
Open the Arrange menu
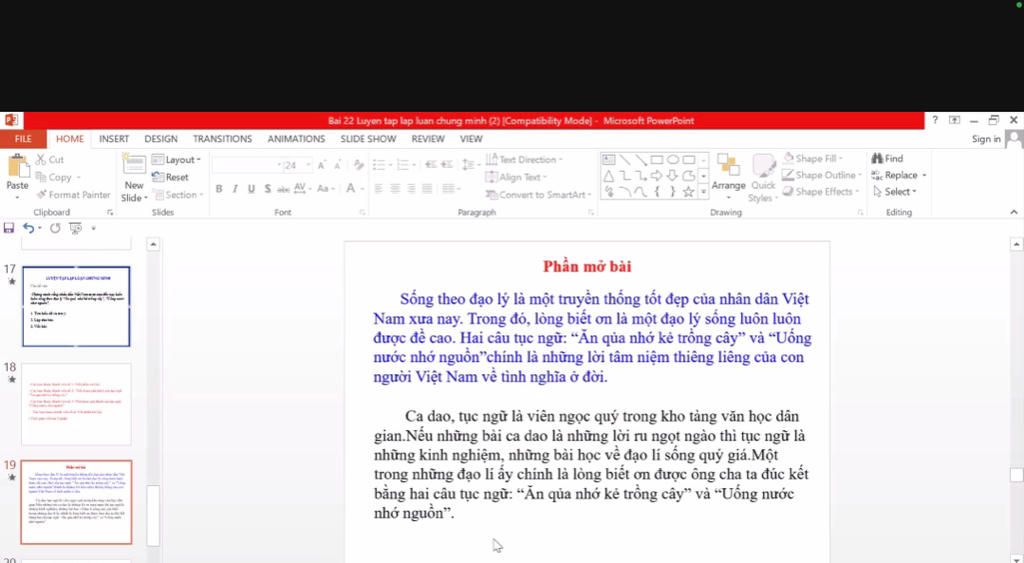pyautogui.click(x=729, y=178)
